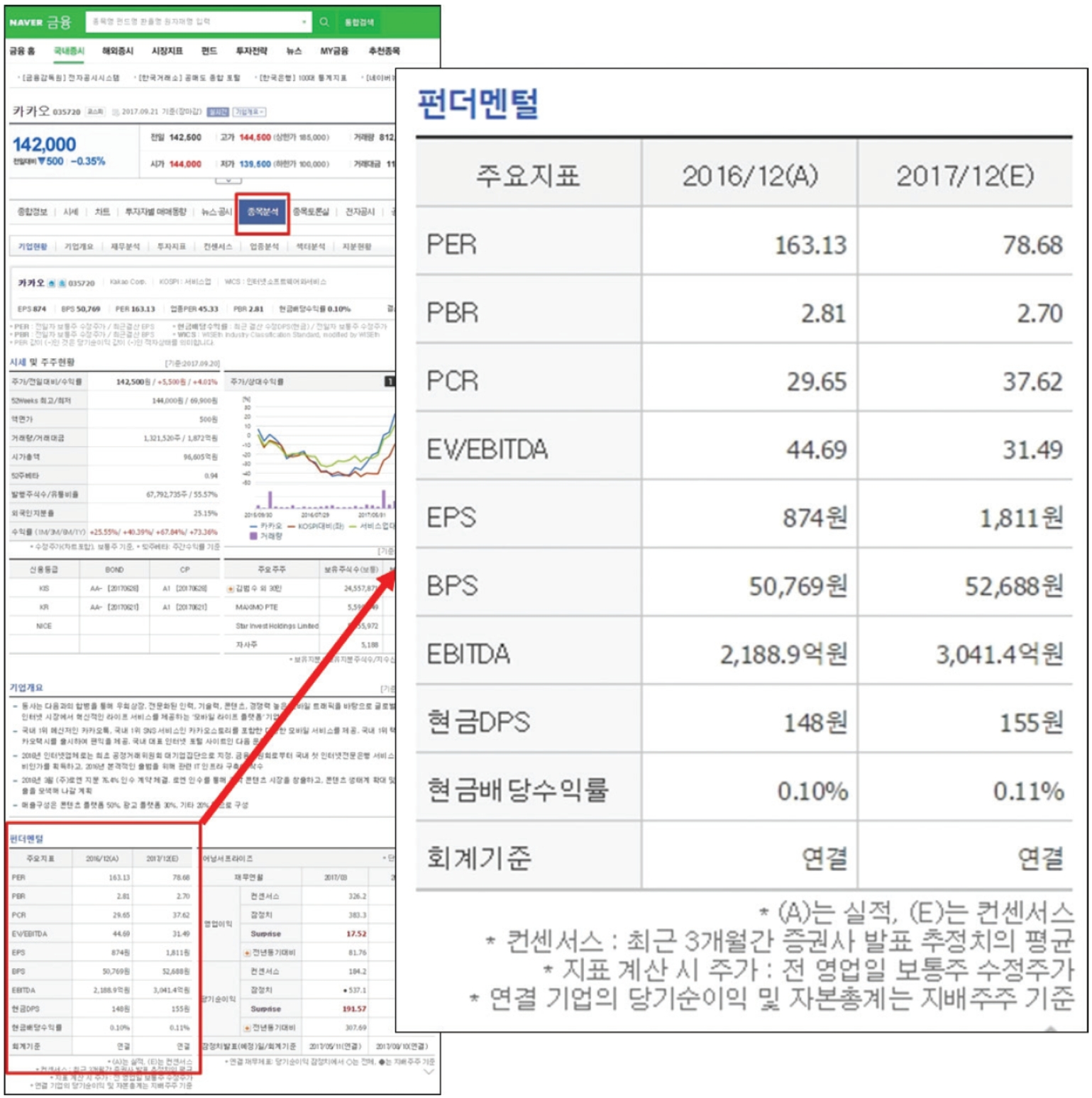Image resolution: width=1092 pixels, height=1098 pixels.
Task: Click the 외국인지분율 row label
Action: [32, 514]
